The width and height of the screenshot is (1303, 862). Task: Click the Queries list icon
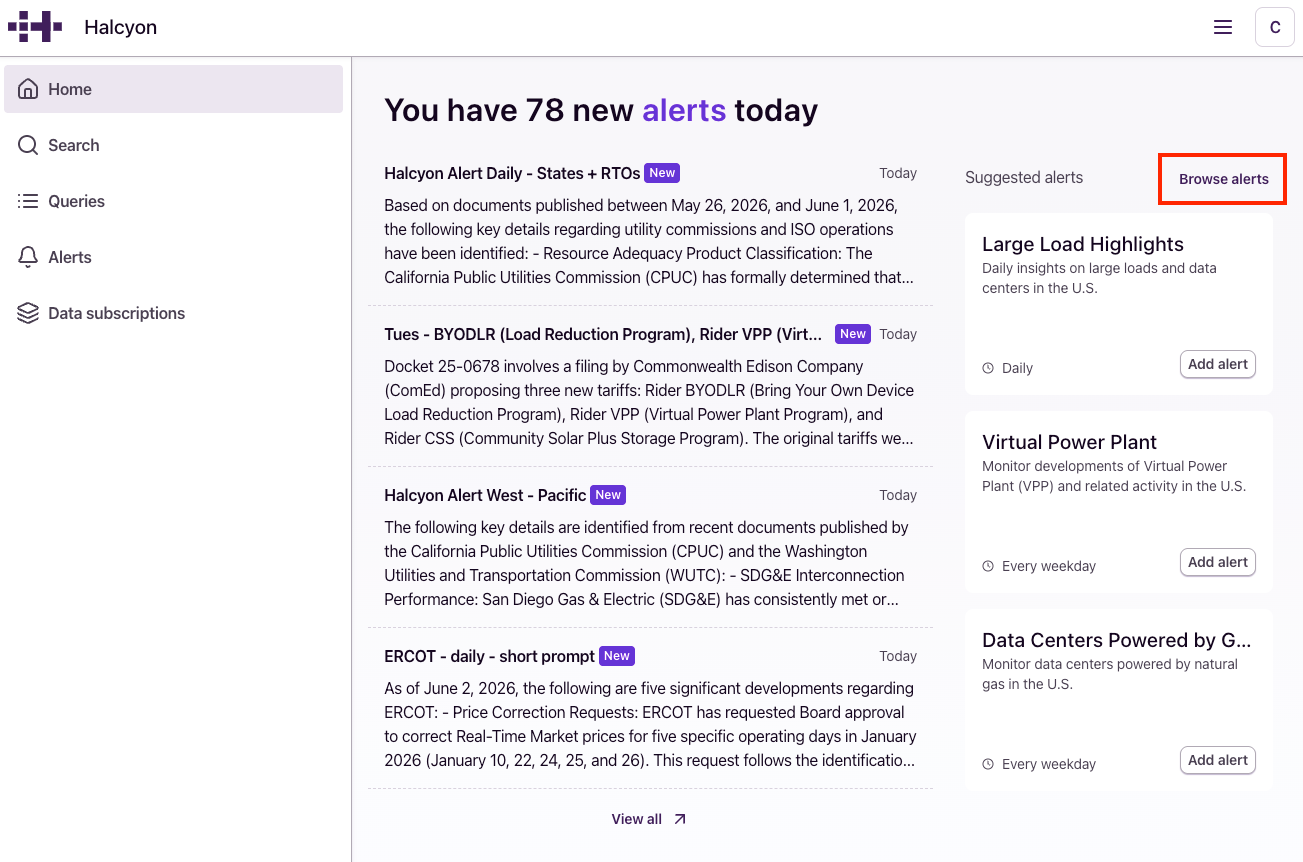(x=28, y=201)
